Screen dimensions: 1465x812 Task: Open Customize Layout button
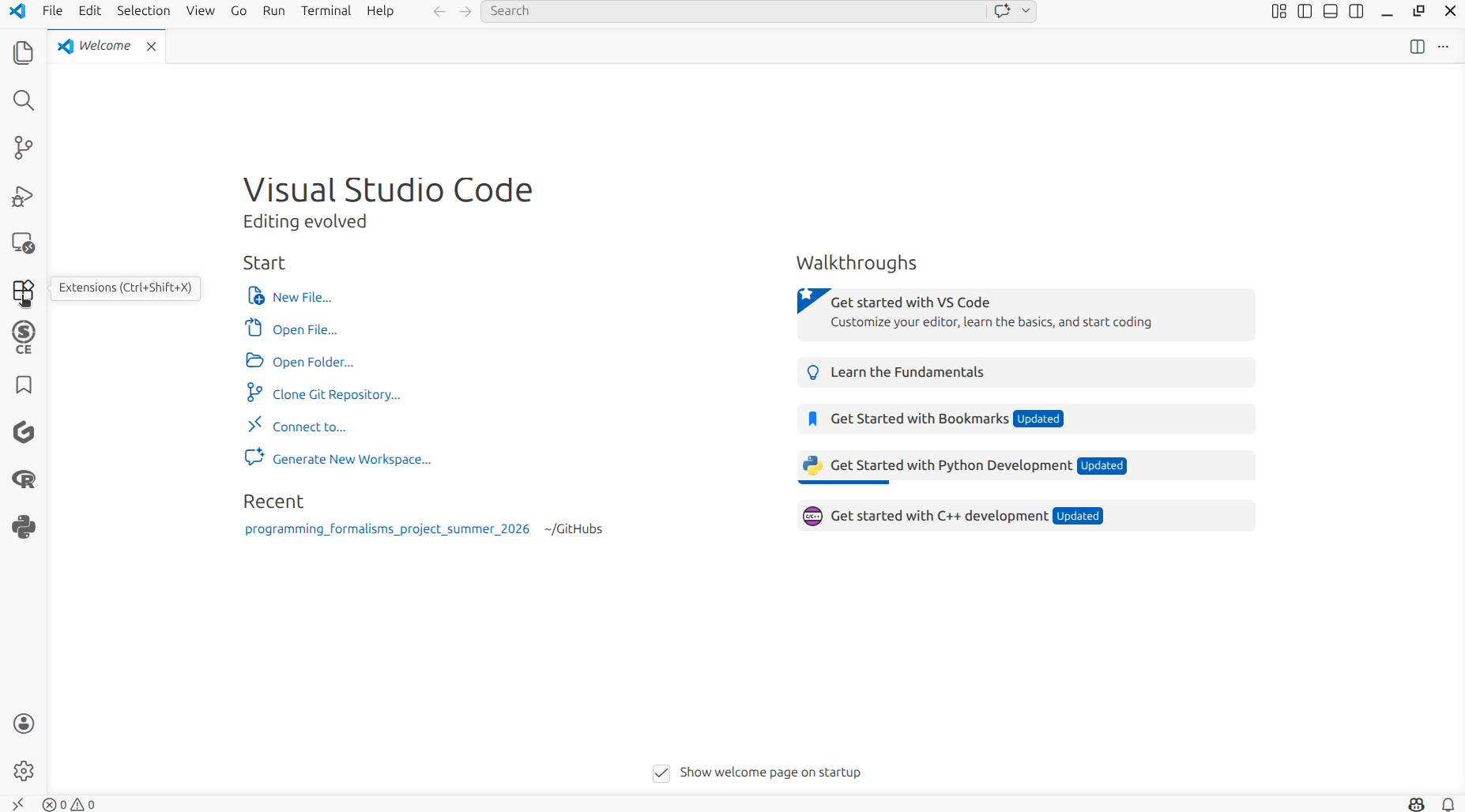[x=1279, y=11]
